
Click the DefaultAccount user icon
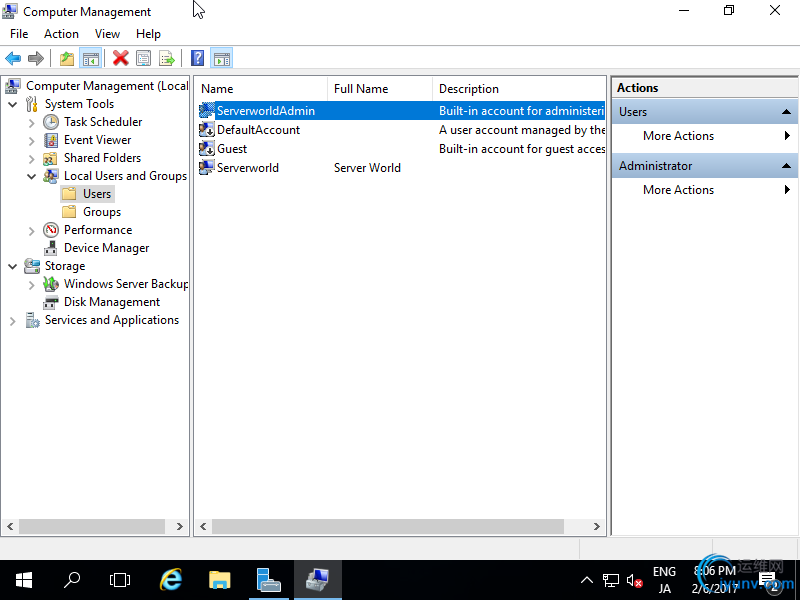pyautogui.click(x=207, y=130)
